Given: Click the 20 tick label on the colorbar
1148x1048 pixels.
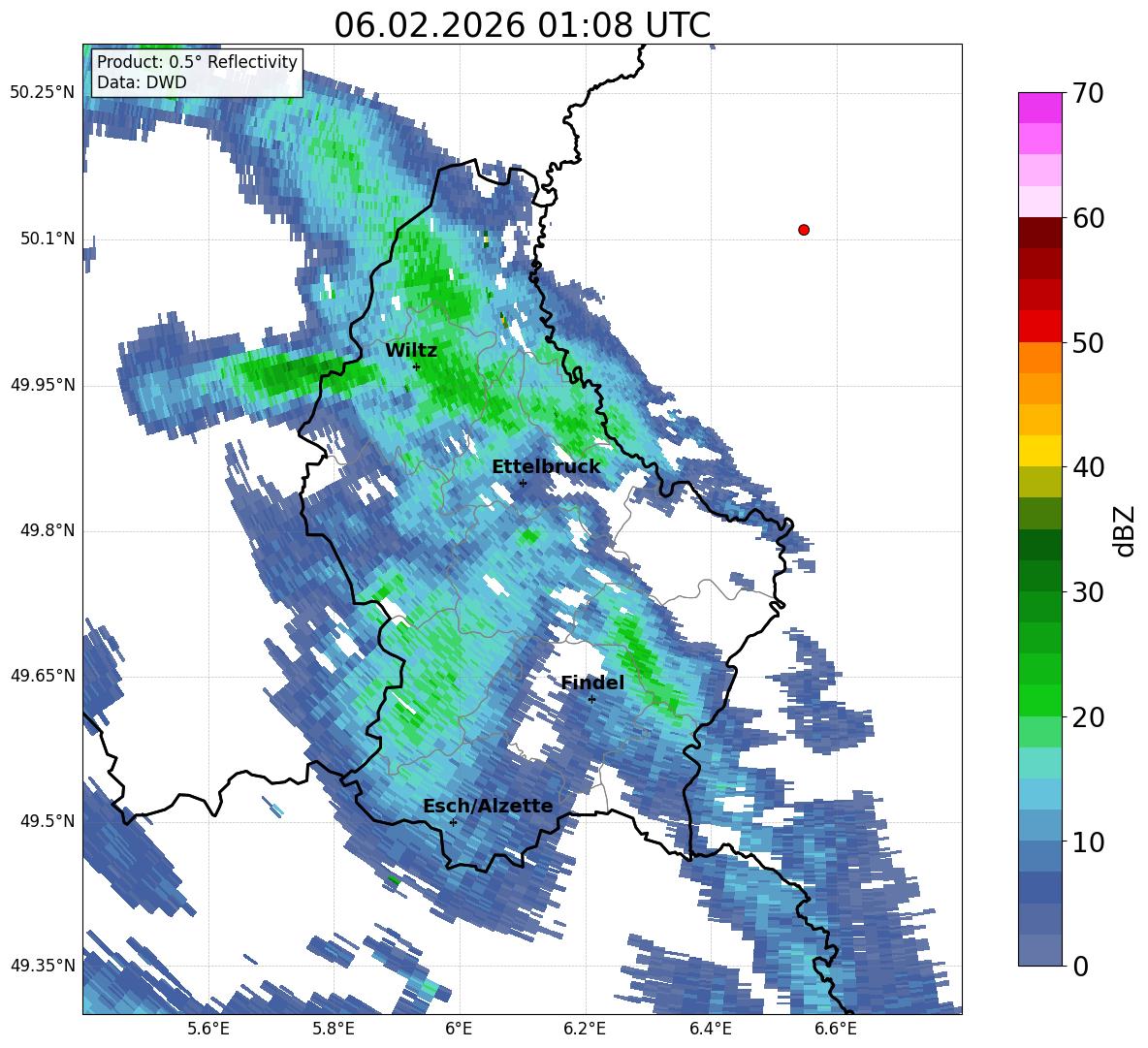Looking at the screenshot, I should [1087, 718].
